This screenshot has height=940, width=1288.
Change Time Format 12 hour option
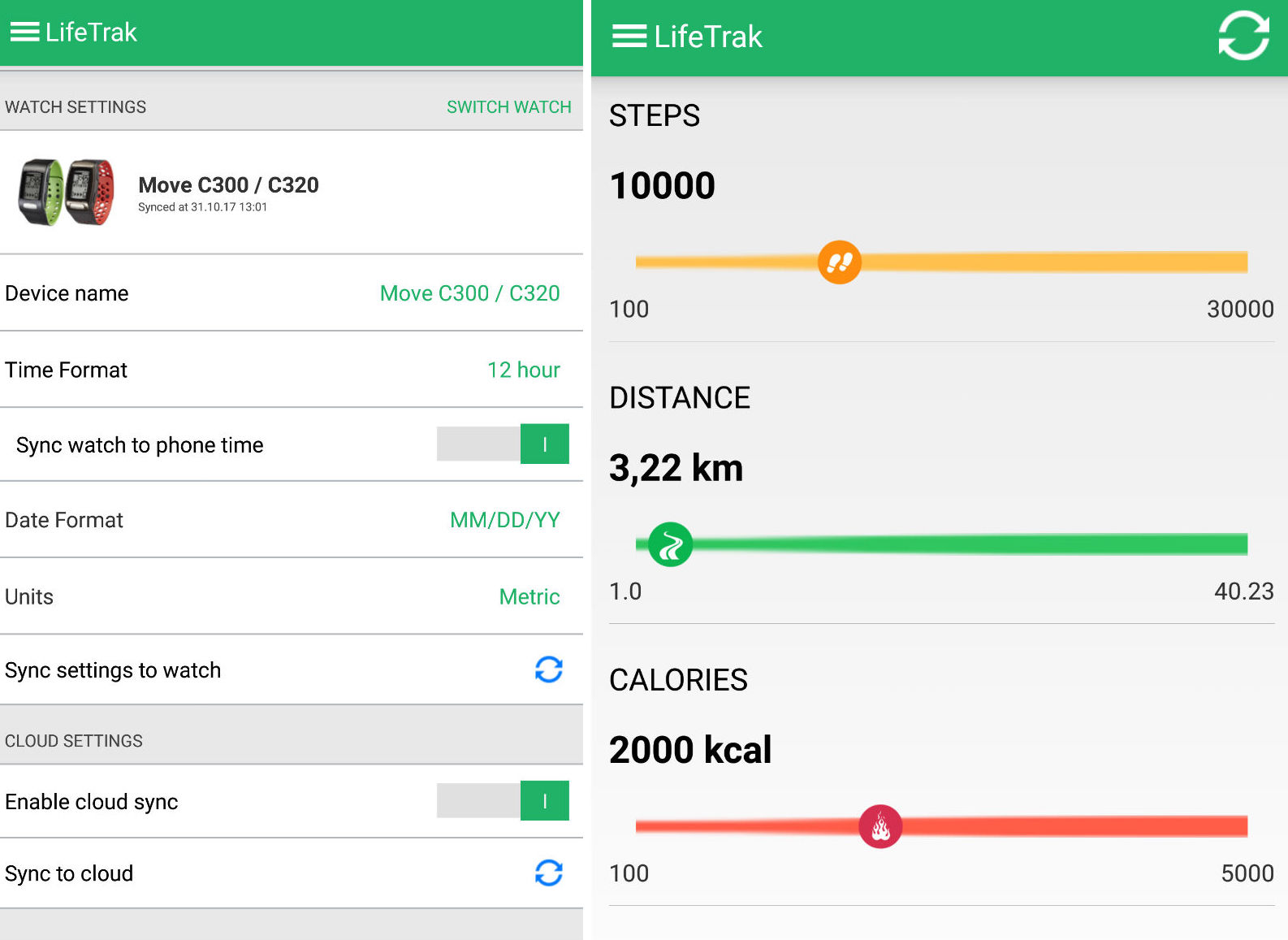[x=524, y=370]
